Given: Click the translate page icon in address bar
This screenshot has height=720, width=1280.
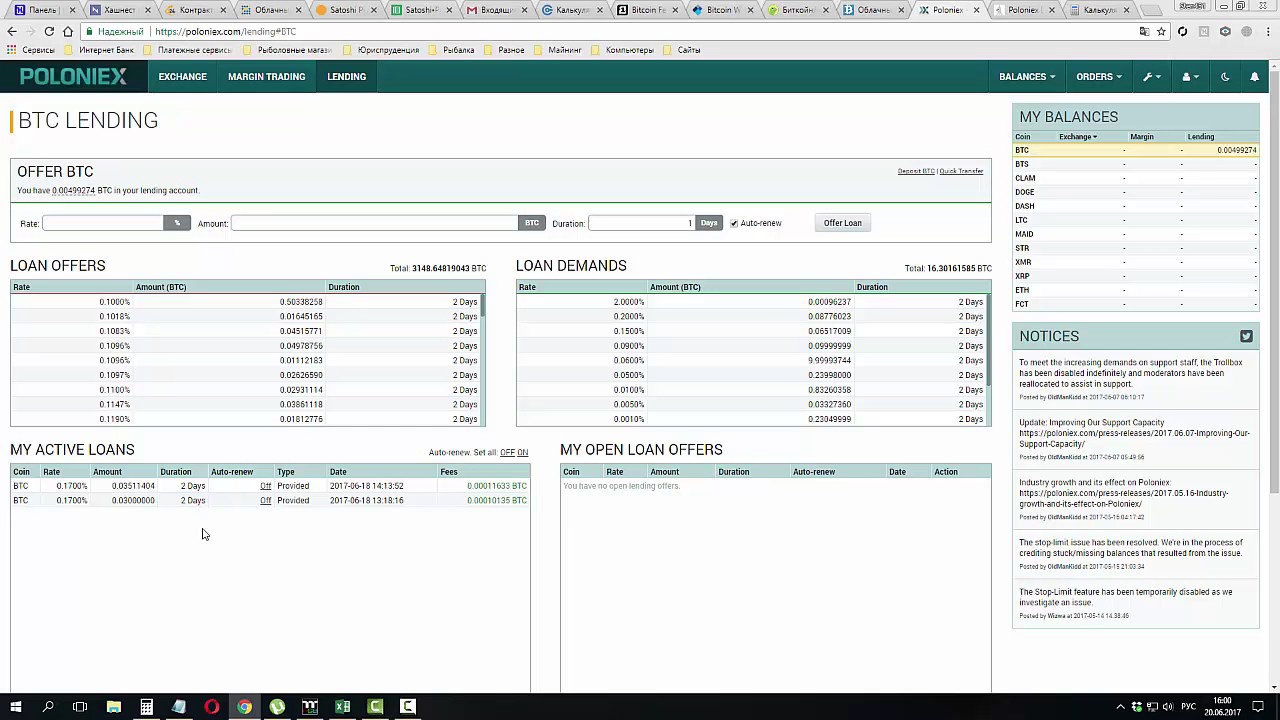Looking at the screenshot, I should tap(1144, 31).
